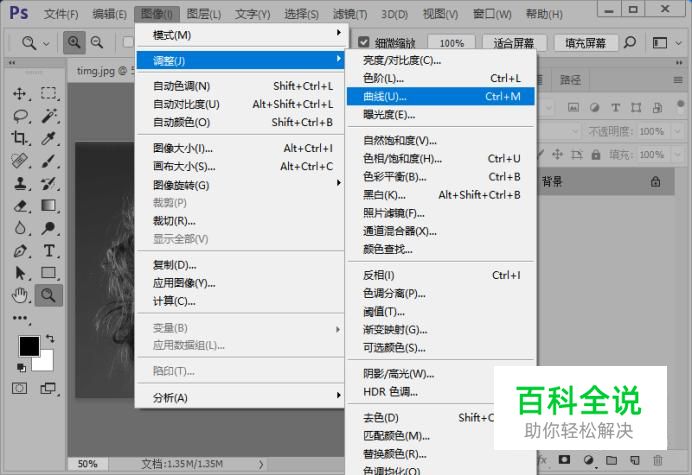Add a layer mask icon
692x475 pixels.
point(564,460)
